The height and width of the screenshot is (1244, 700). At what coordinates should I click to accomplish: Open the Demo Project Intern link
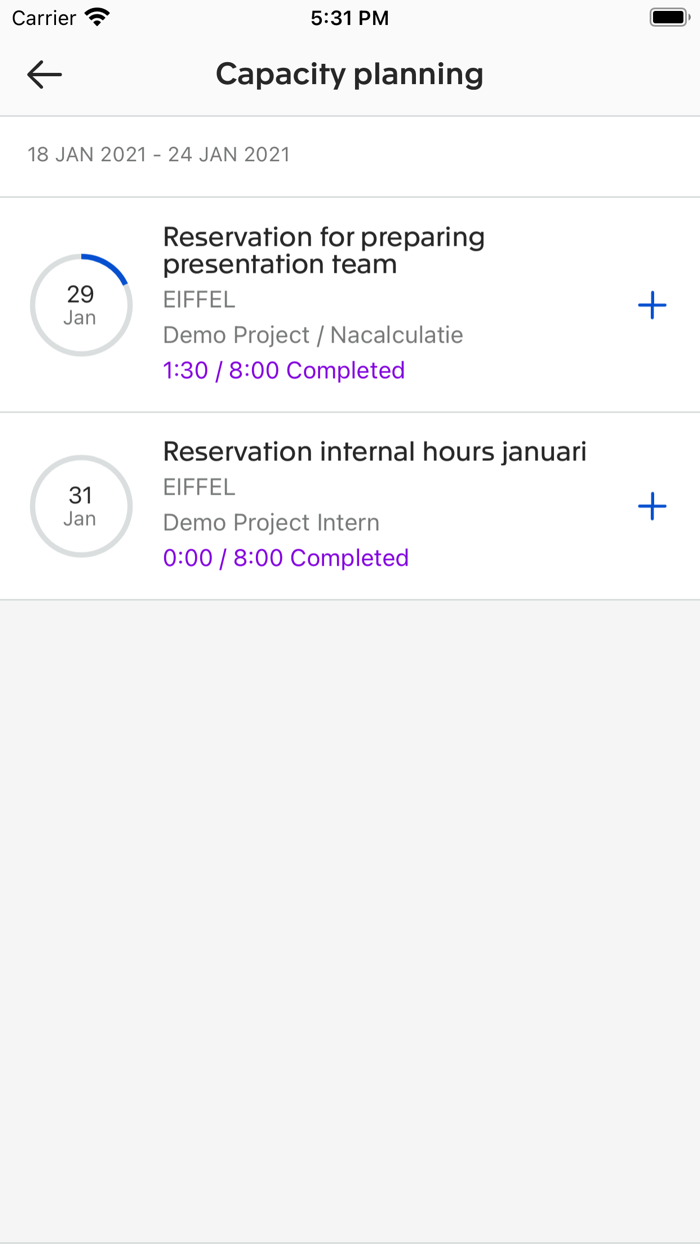[271, 522]
